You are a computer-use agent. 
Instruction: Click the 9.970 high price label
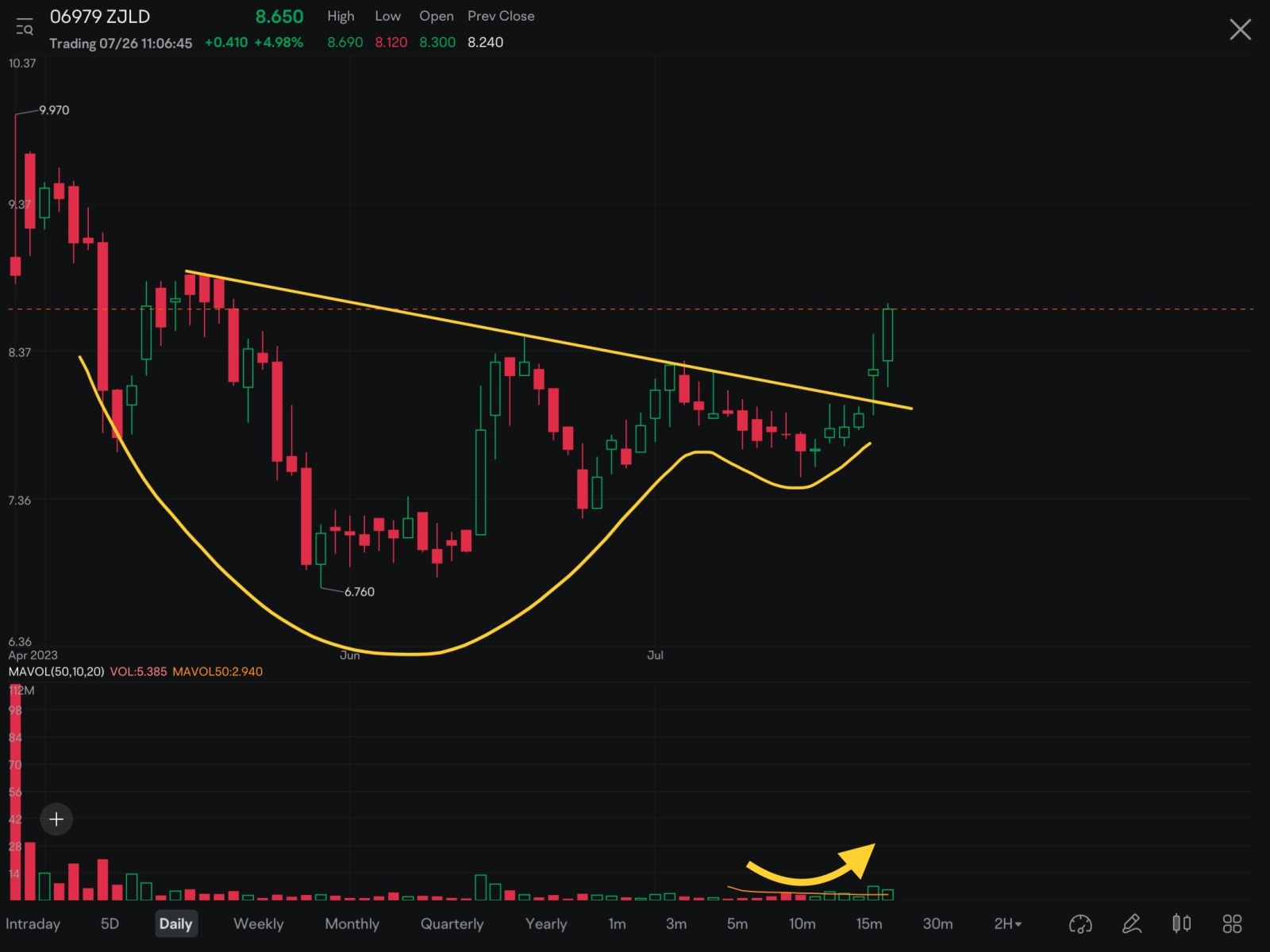click(x=54, y=110)
